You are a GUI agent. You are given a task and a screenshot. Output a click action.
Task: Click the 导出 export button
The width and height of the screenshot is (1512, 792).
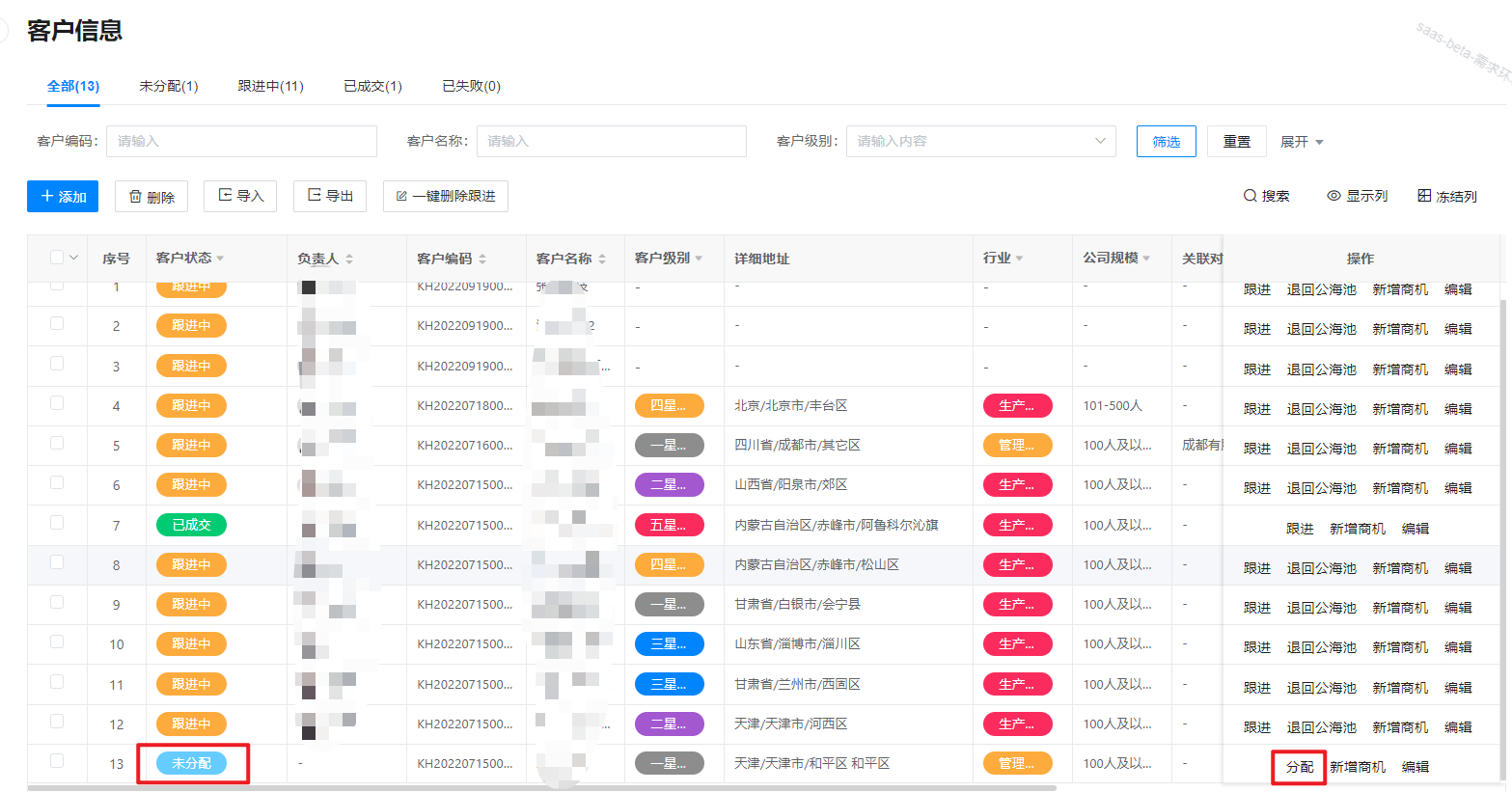click(330, 196)
